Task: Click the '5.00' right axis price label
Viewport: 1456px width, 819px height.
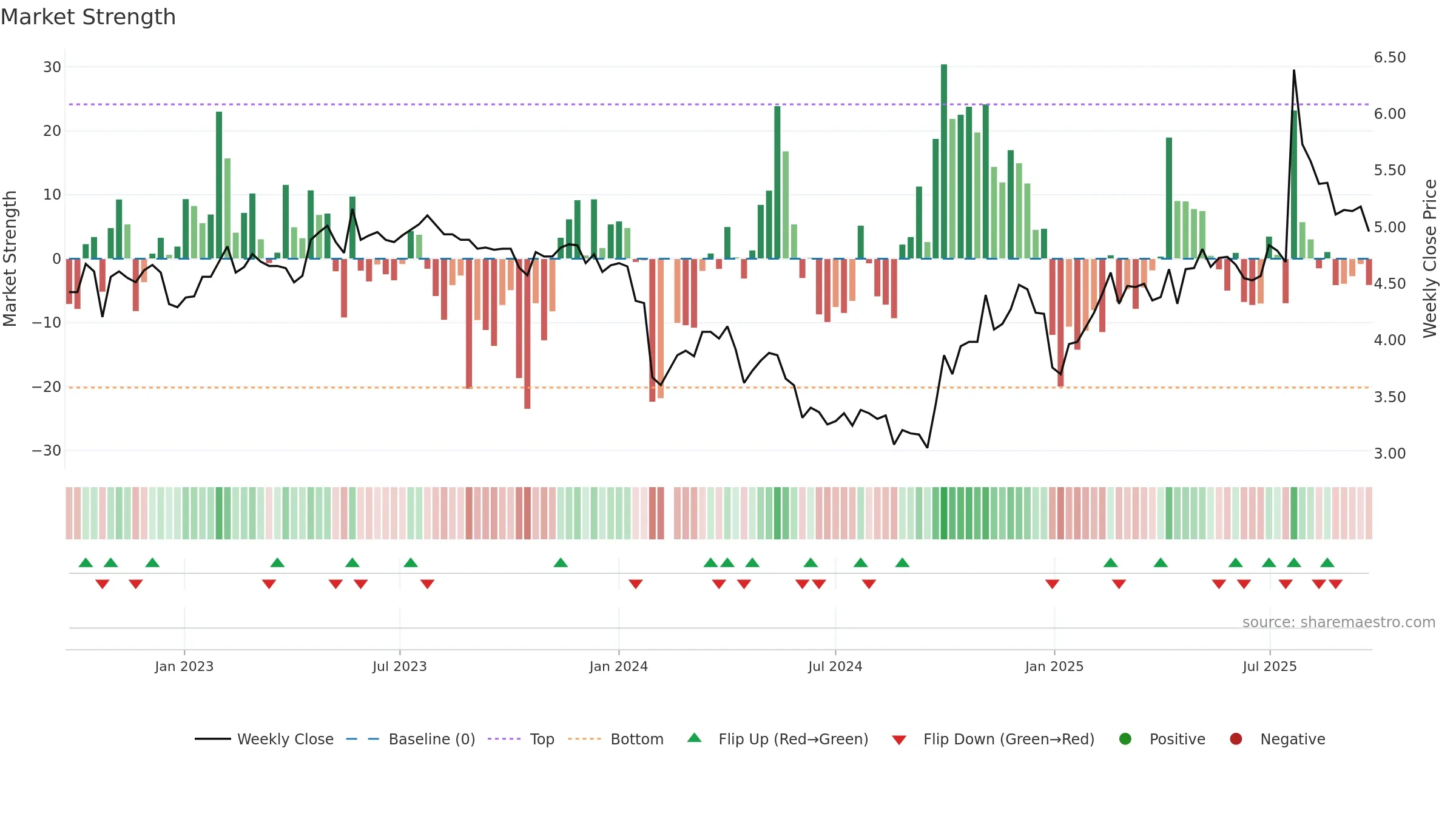Action: 1390,227
